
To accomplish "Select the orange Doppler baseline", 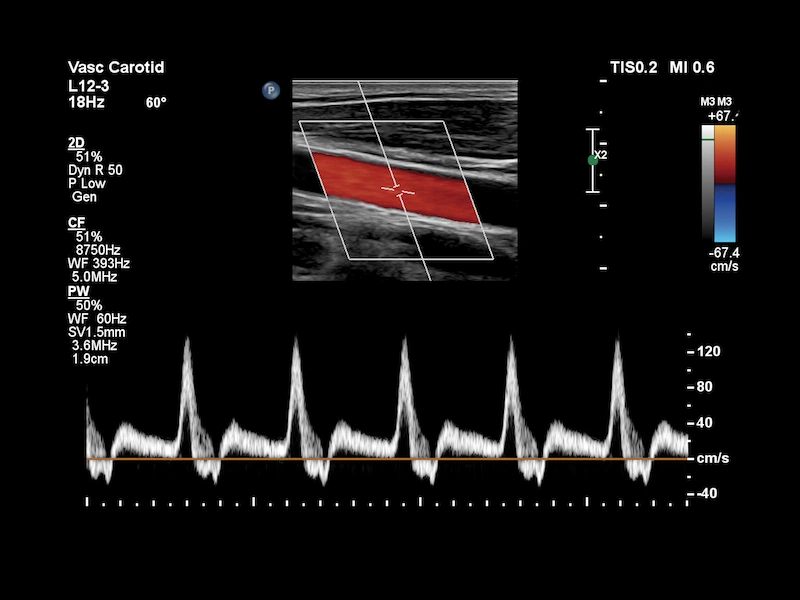I will pos(387,459).
